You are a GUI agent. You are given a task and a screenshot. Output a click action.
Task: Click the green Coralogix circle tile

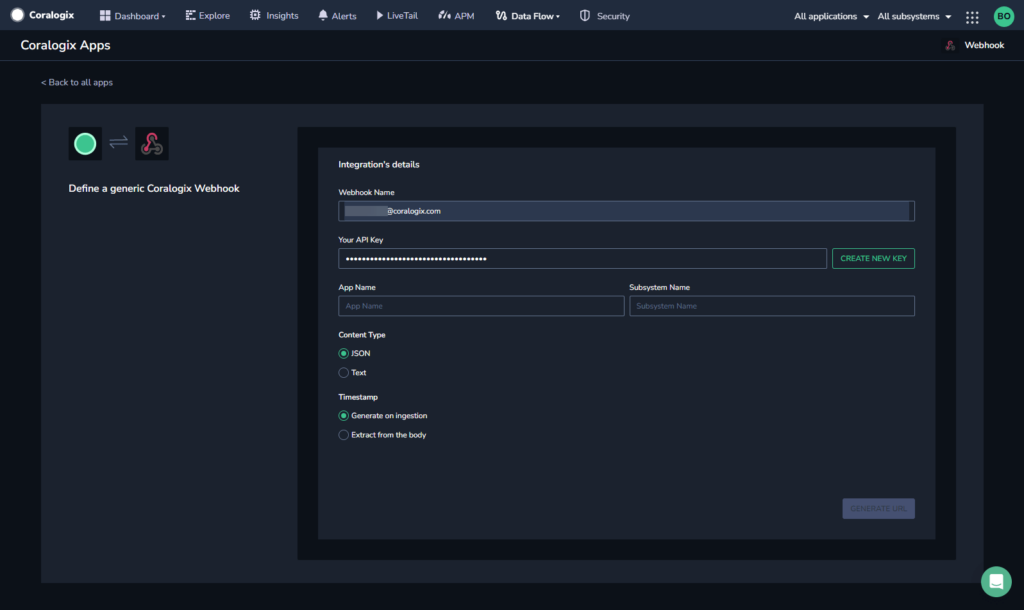coord(85,144)
